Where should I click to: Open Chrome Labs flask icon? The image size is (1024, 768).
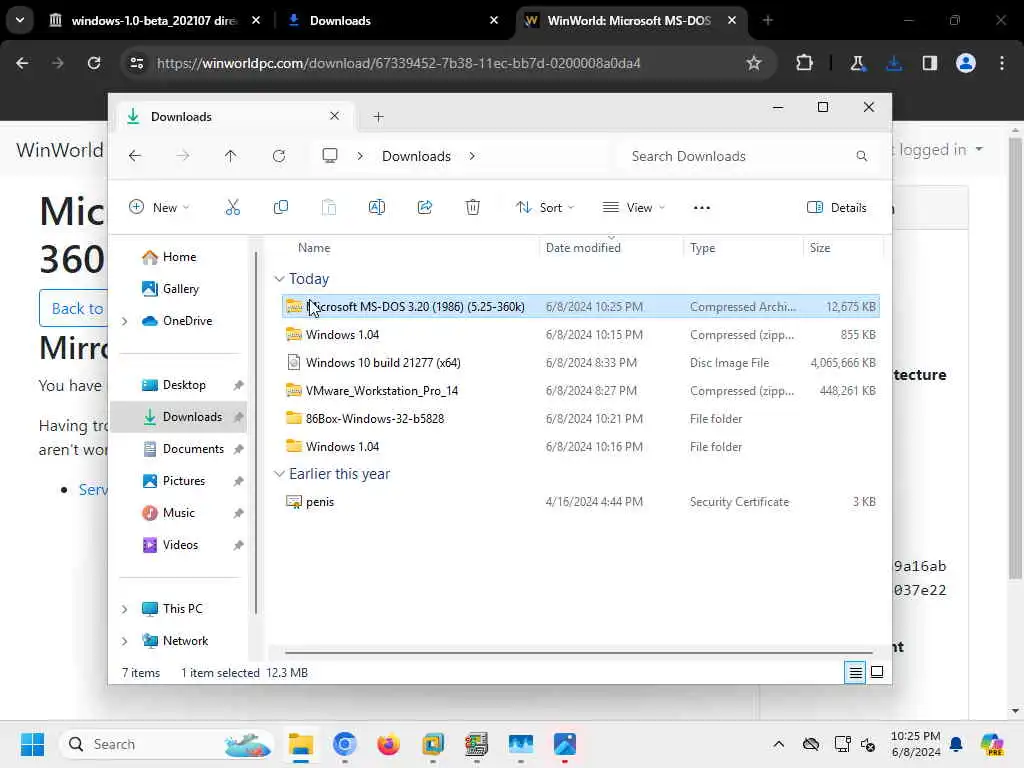pyautogui.click(x=857, y=63)
